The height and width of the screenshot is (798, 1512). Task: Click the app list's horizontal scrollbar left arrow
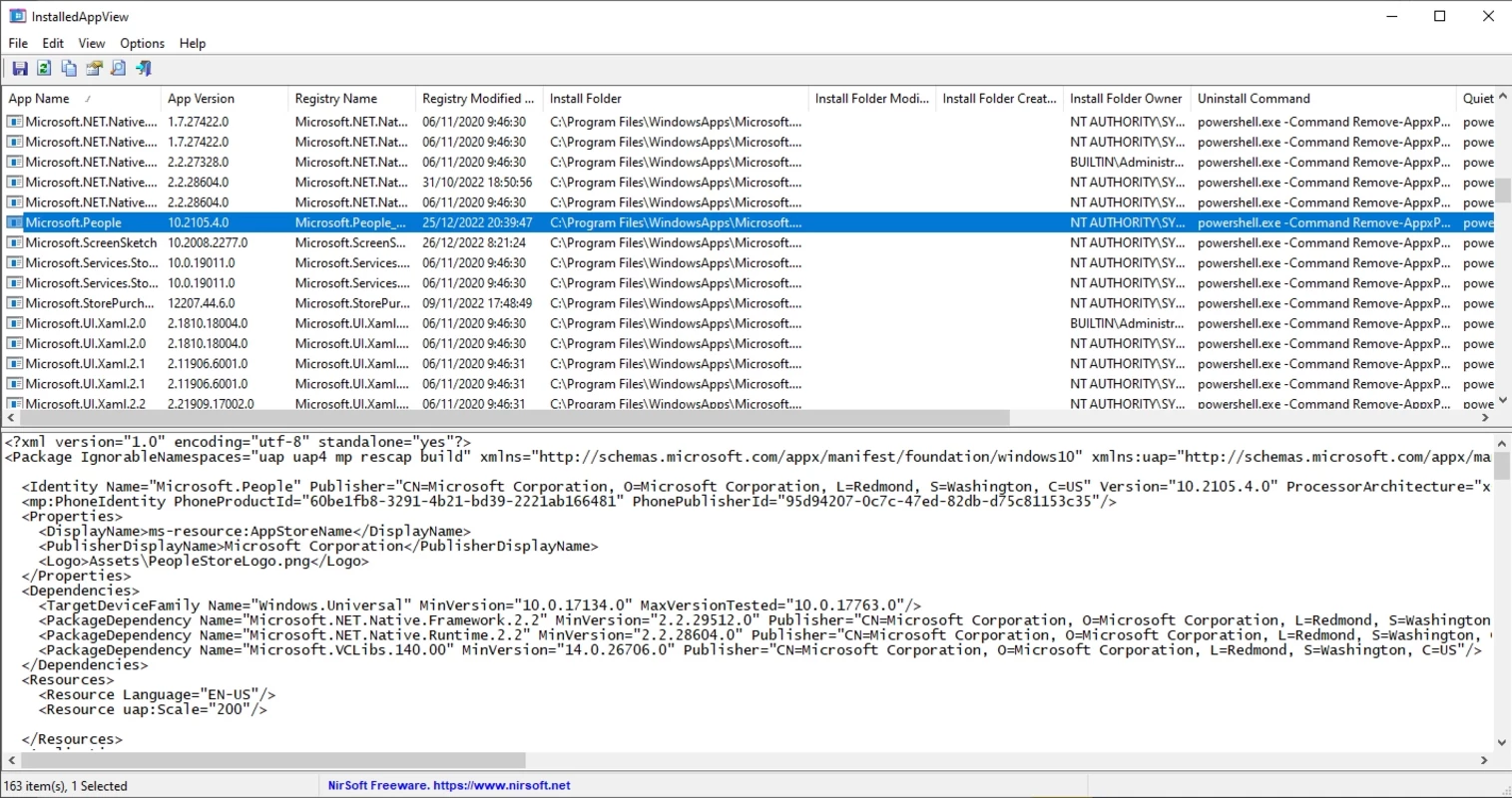tap(11, 418)
